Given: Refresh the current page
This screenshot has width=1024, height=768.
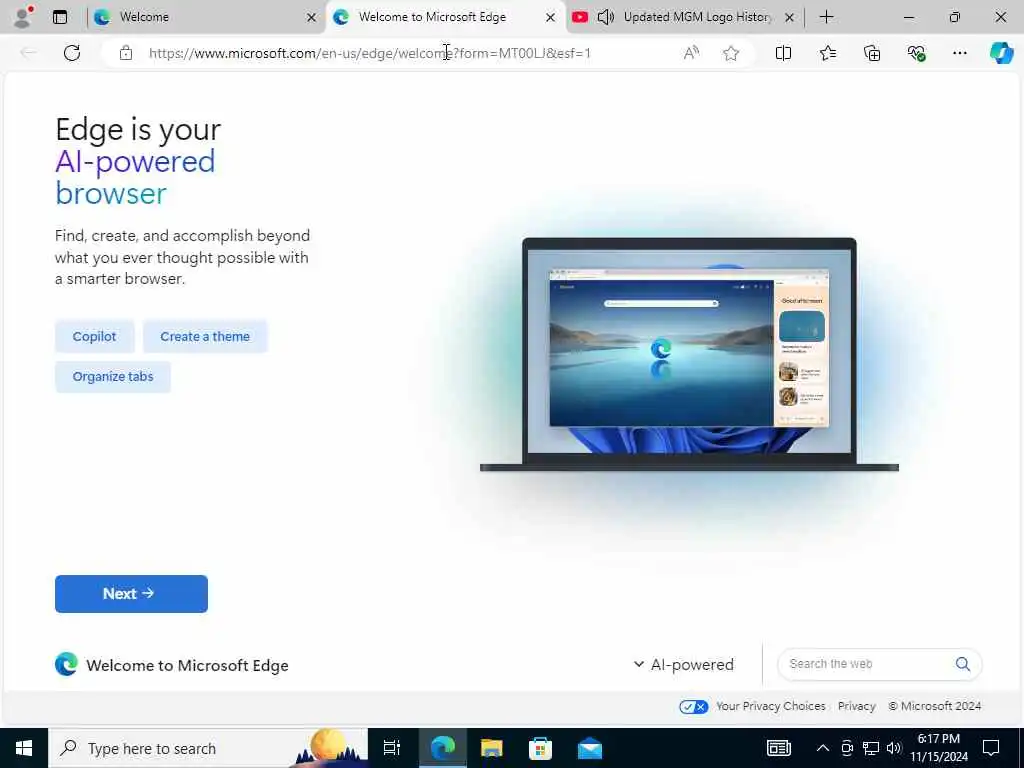Looking at the screenshot, I should click(72, 53).
